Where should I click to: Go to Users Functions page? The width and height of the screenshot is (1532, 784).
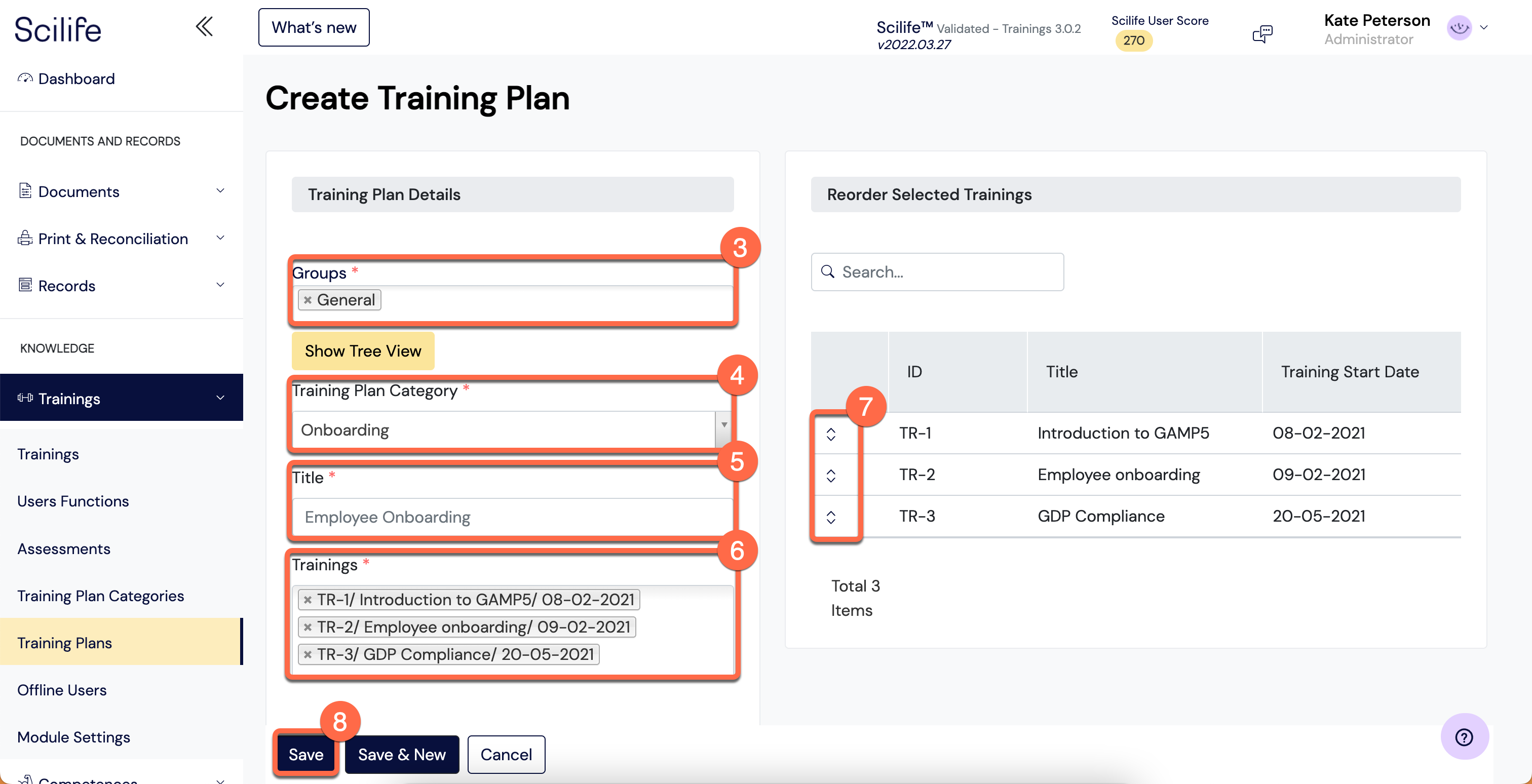pyautogui.click(x=73, y=501)
